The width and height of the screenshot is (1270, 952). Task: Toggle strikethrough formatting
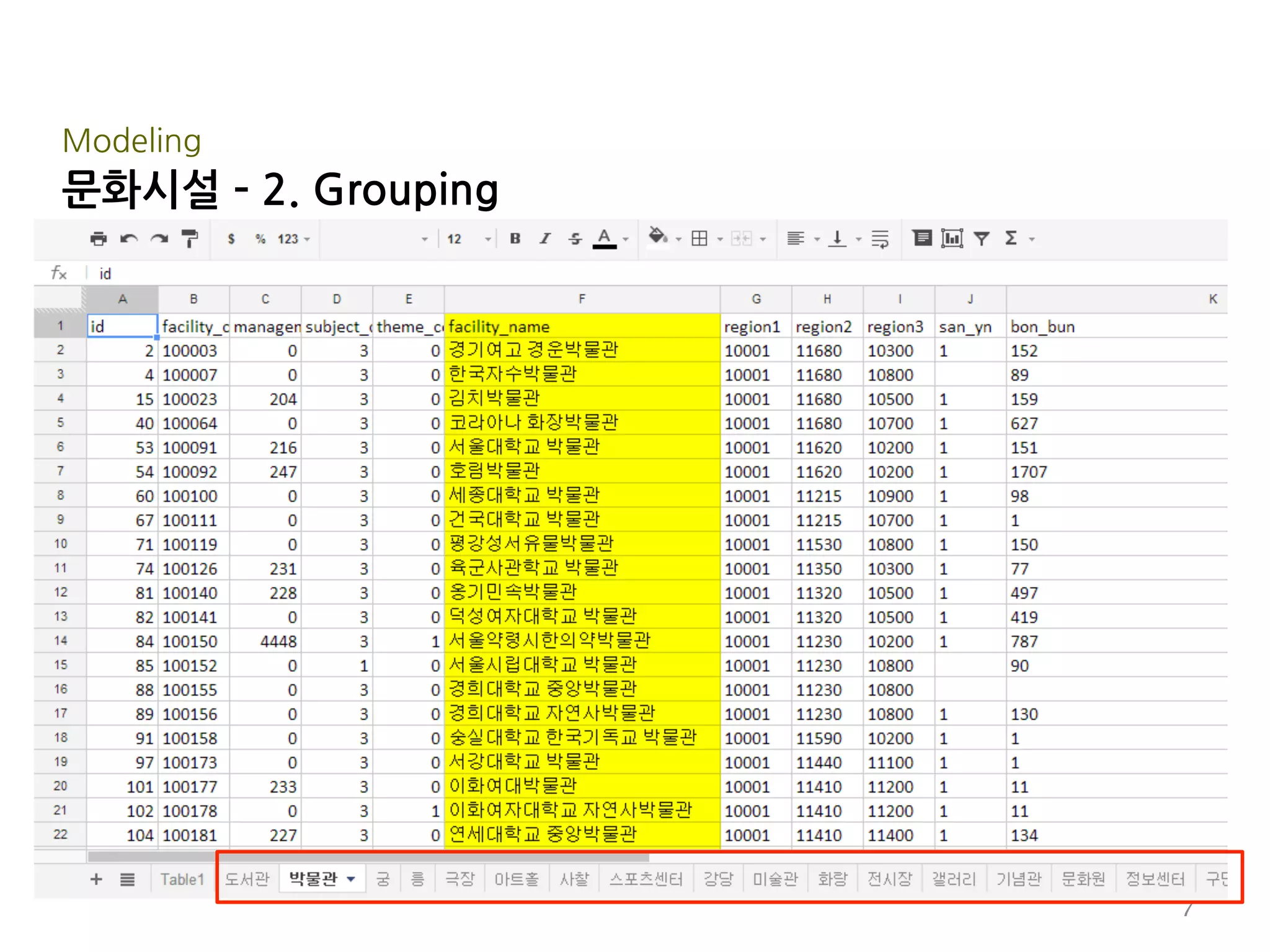[x=575, y=239]
